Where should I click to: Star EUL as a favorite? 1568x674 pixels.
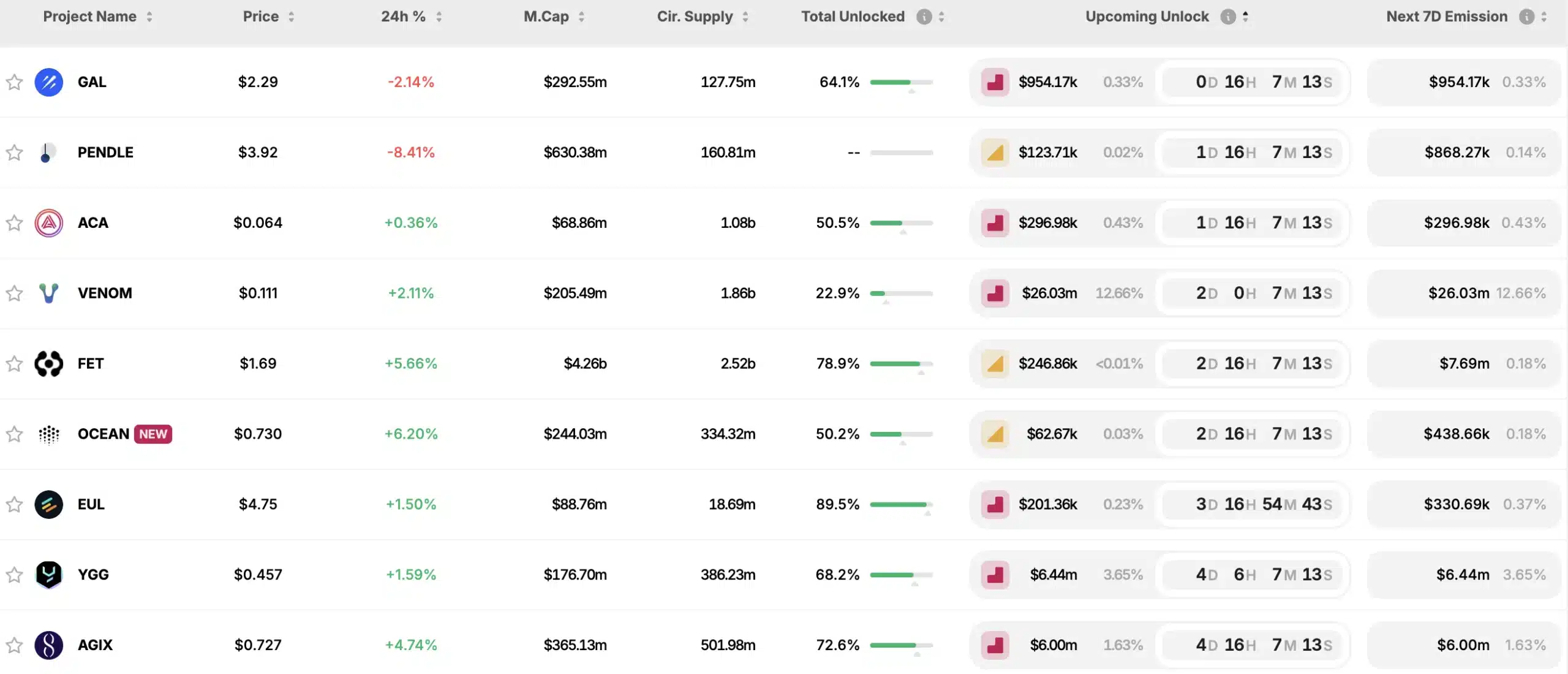coord(14,505)
